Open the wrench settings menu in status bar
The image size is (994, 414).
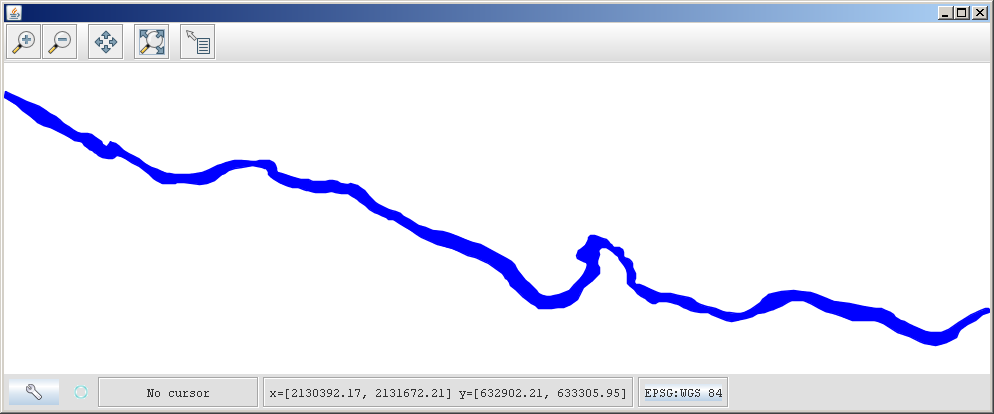[34, 393]
